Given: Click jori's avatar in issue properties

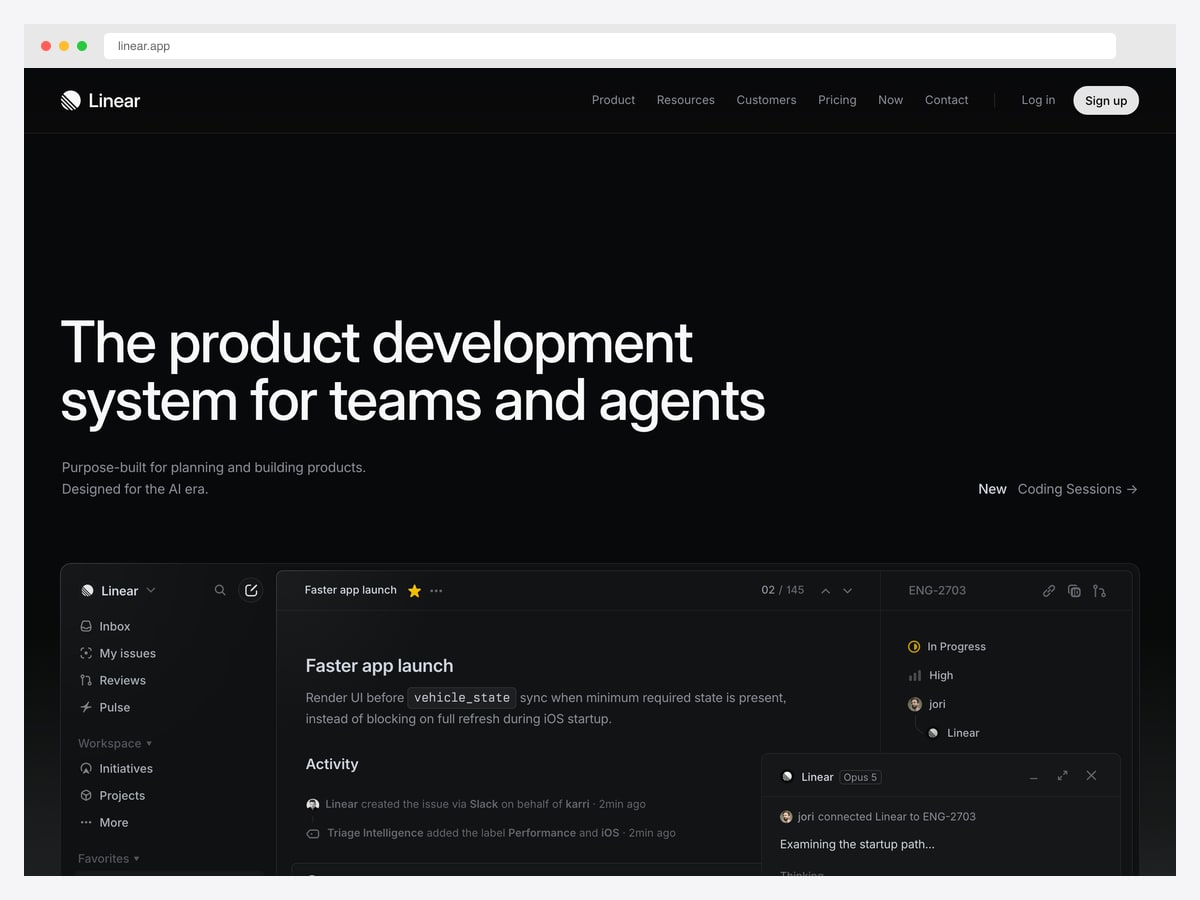Looking at the screenshot, I should (x=914, y=704).
